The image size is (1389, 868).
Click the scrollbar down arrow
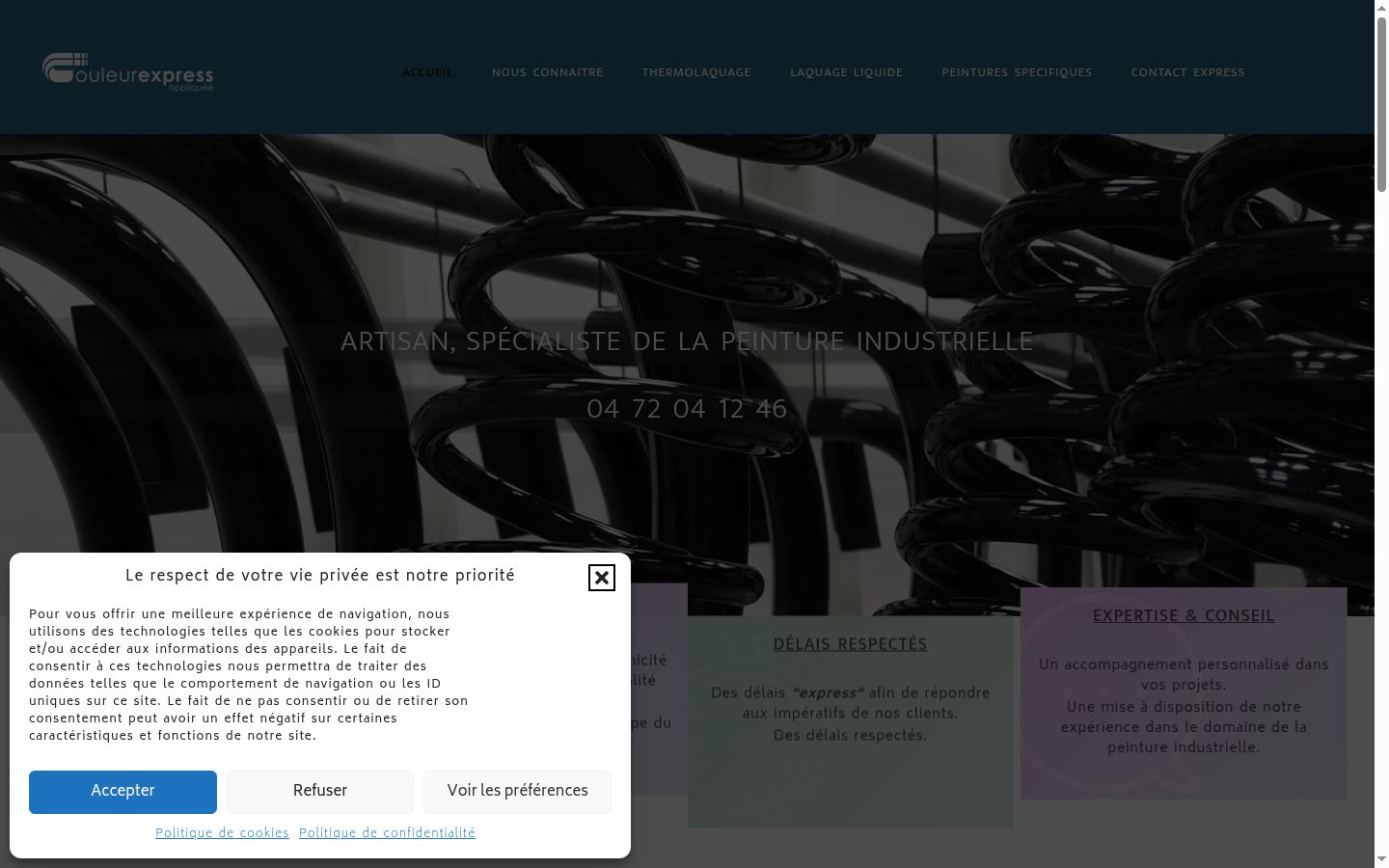coord(1381,860)
